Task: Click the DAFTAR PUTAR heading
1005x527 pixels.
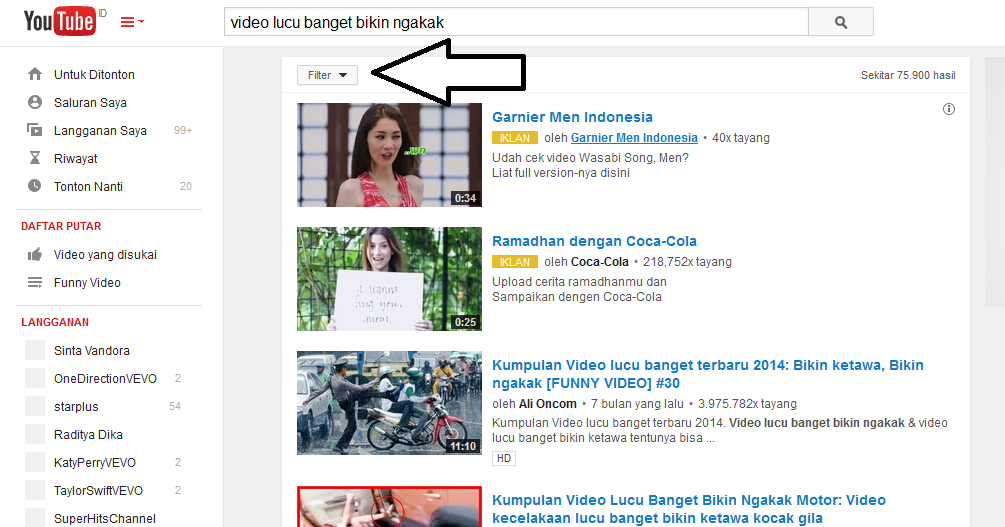Action: click(x=61, y=226)
